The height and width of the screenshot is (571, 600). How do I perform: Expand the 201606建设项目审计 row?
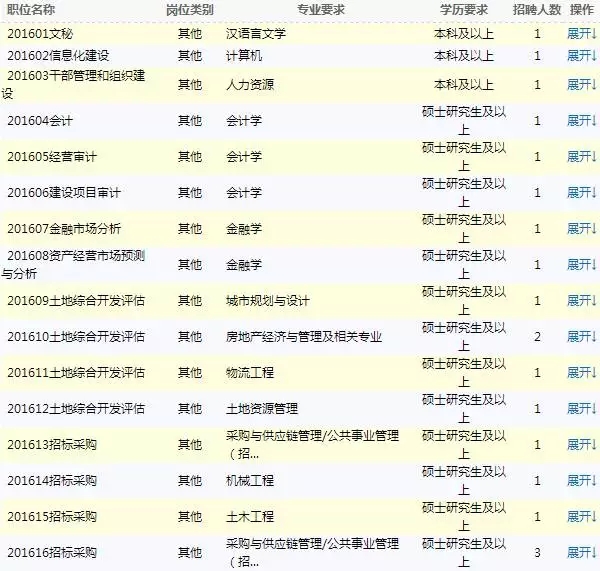click(581, 193)
